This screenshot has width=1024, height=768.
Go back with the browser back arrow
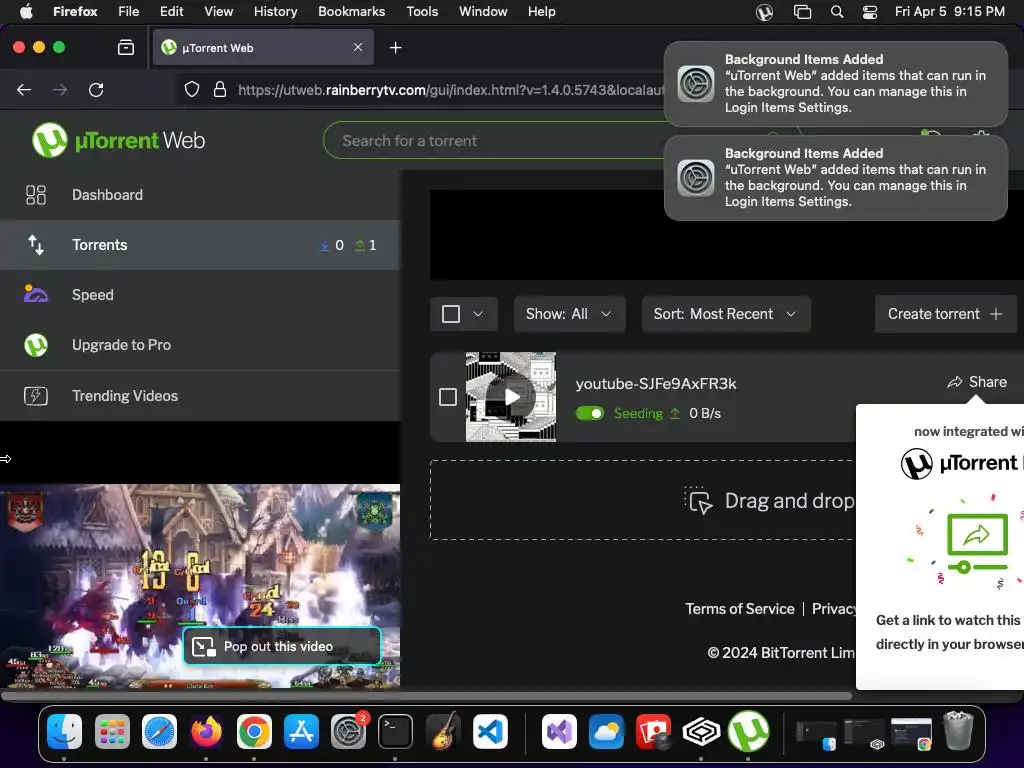click(x=24, y=89)
